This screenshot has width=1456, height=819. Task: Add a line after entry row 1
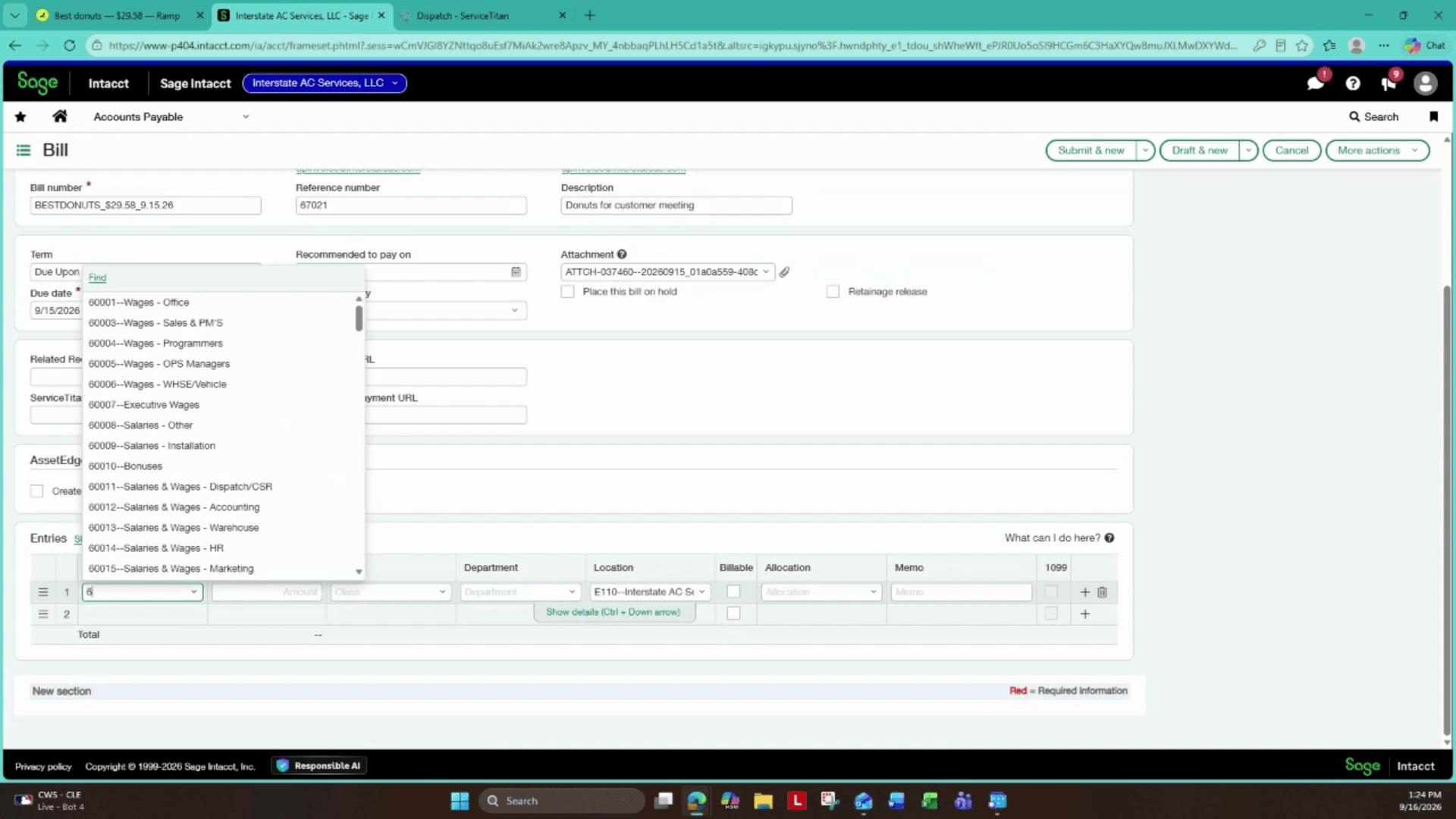point(1084,592)
